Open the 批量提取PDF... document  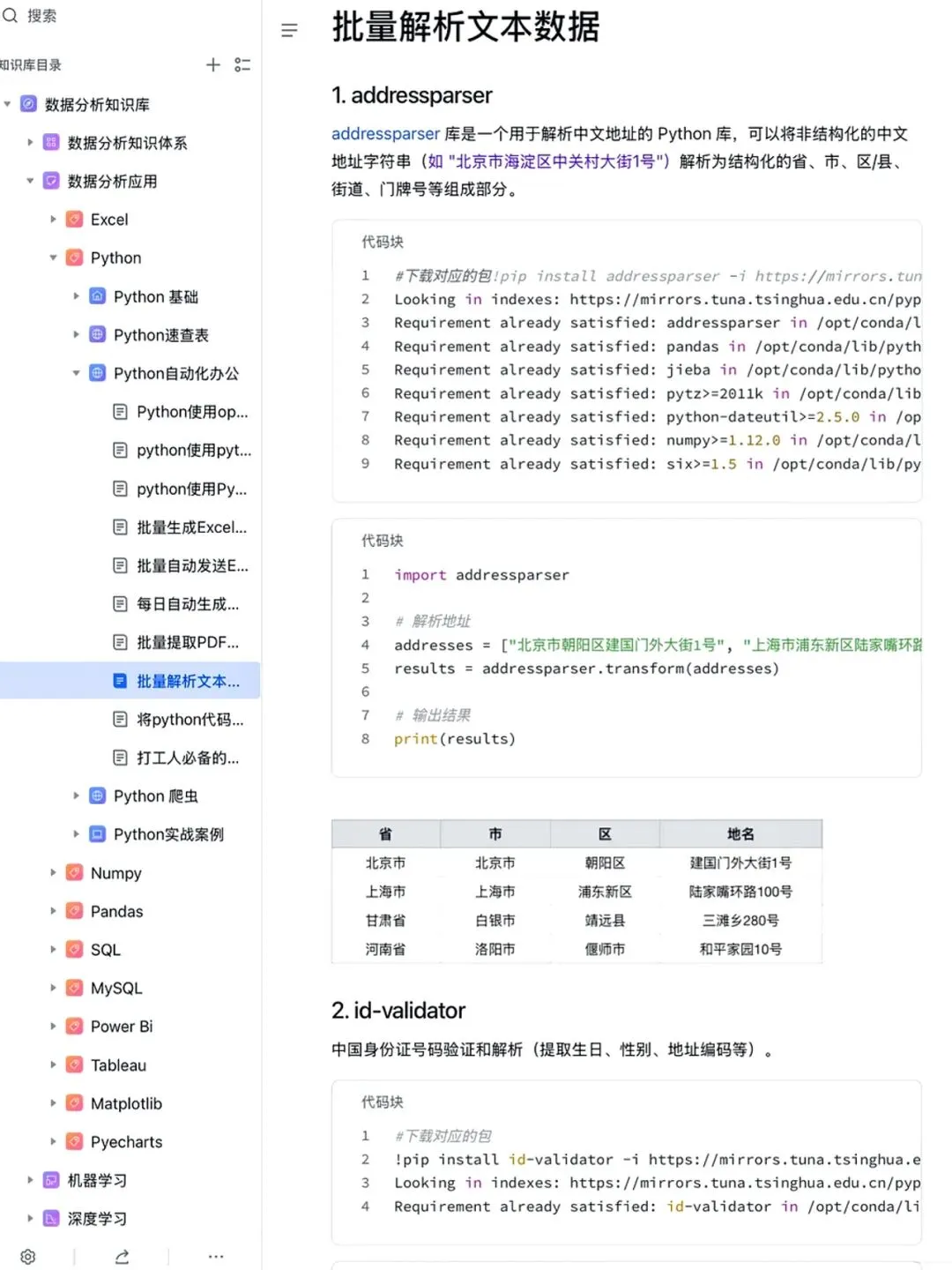[x=176, y=642]
